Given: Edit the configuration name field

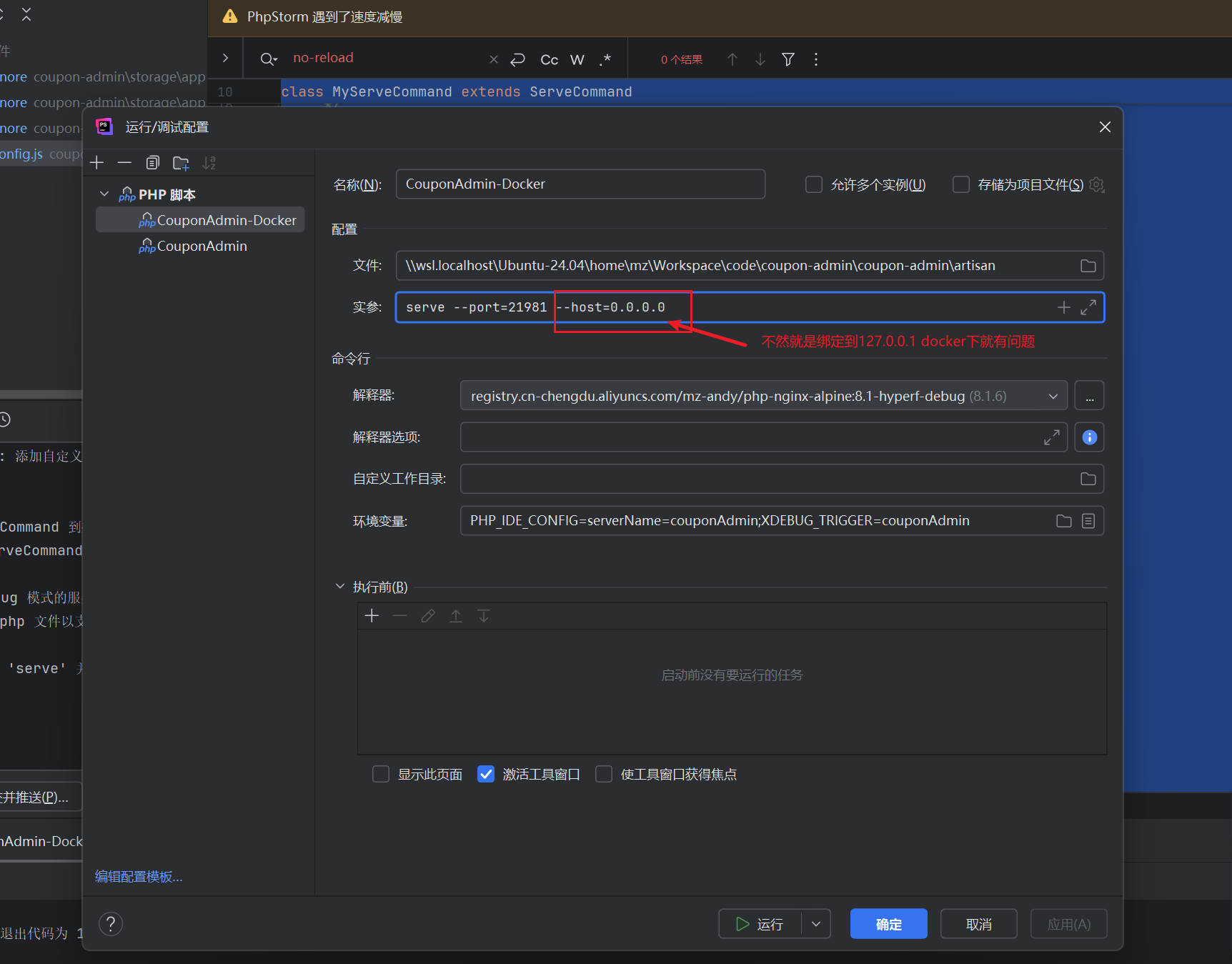Looking at the screenshot, I should [580, 184].
